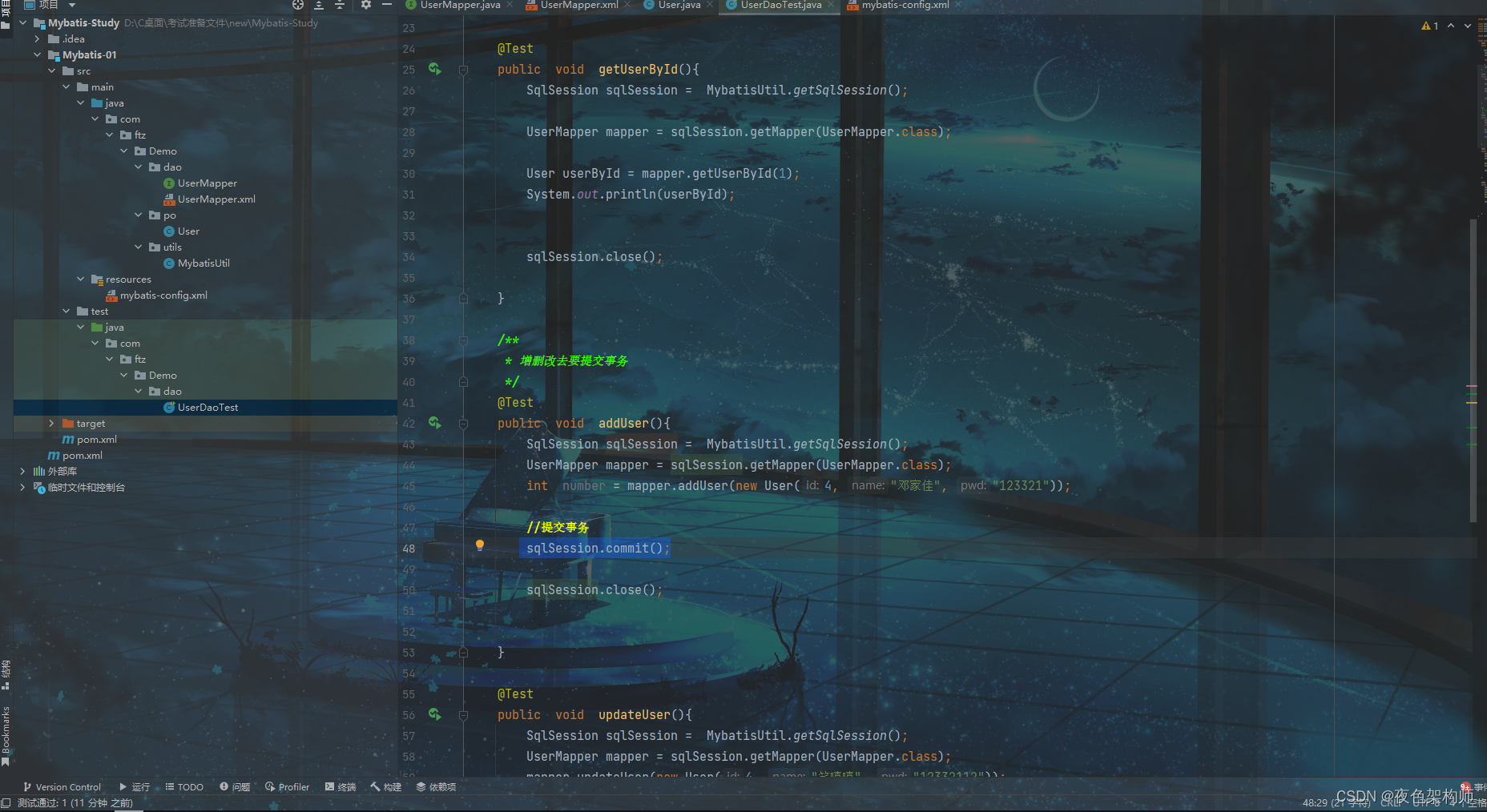1487x812 pixels.
Task: Open the Problems (问题) tool window
Action: coord(235,787)
